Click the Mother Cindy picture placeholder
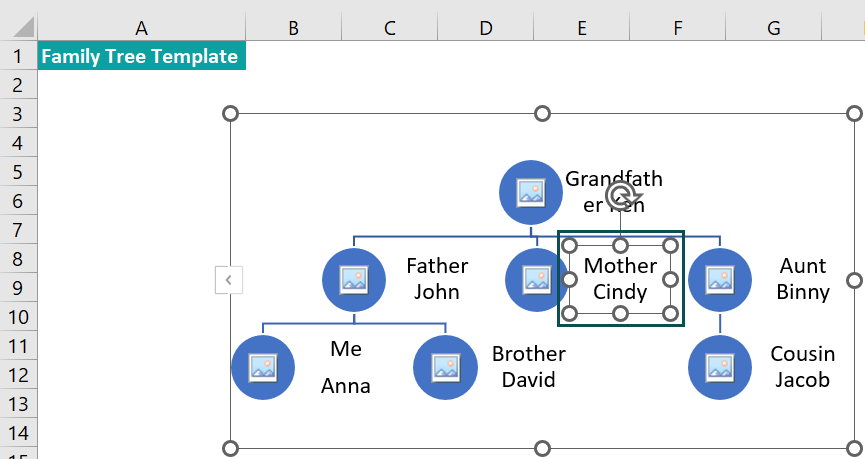This screenshot has width=865, height=459. 536,280
